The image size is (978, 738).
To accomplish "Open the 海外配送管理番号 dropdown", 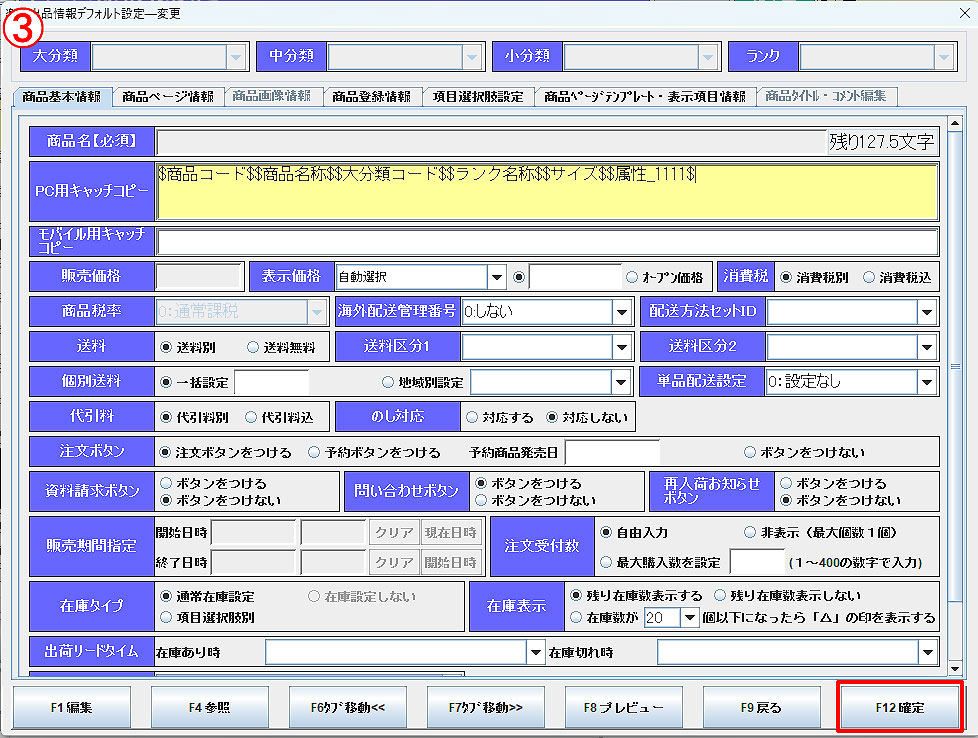I will point(621,312).
